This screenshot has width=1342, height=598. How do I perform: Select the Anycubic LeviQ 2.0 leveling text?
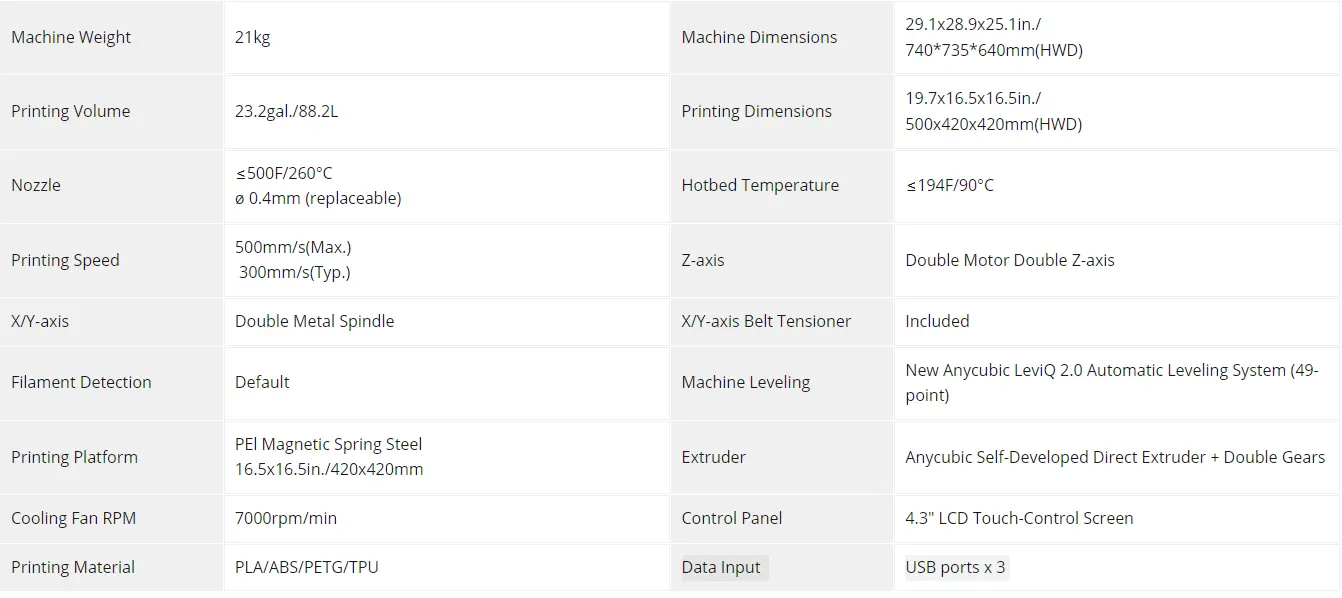click(x=1110, y=371)
